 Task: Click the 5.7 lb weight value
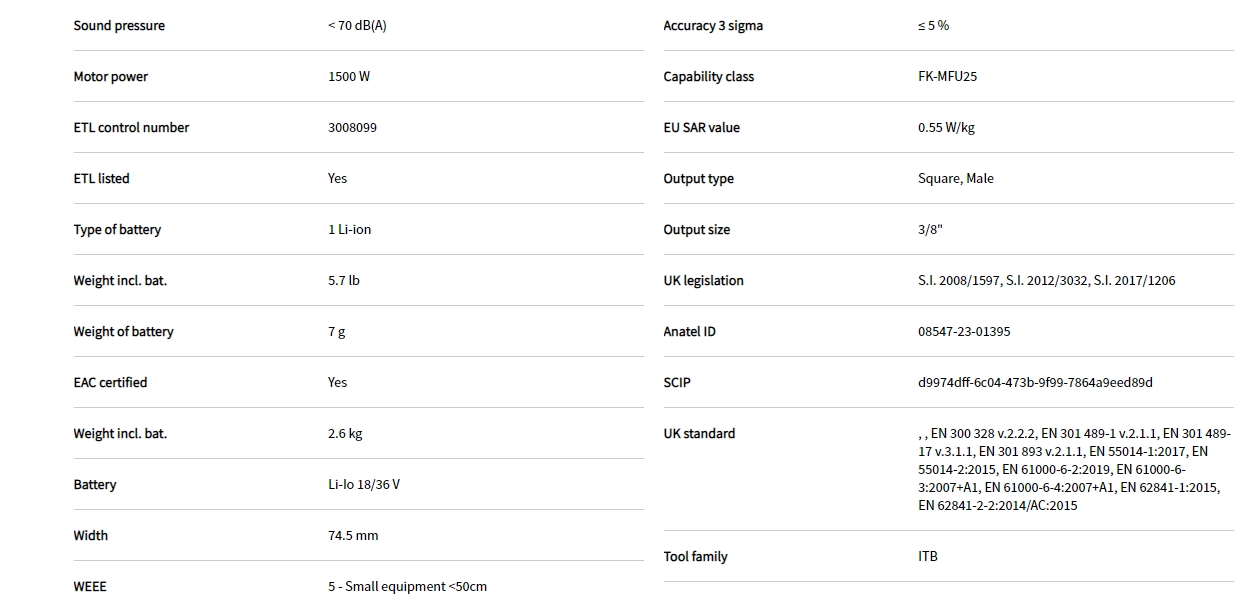pos(343,281)
